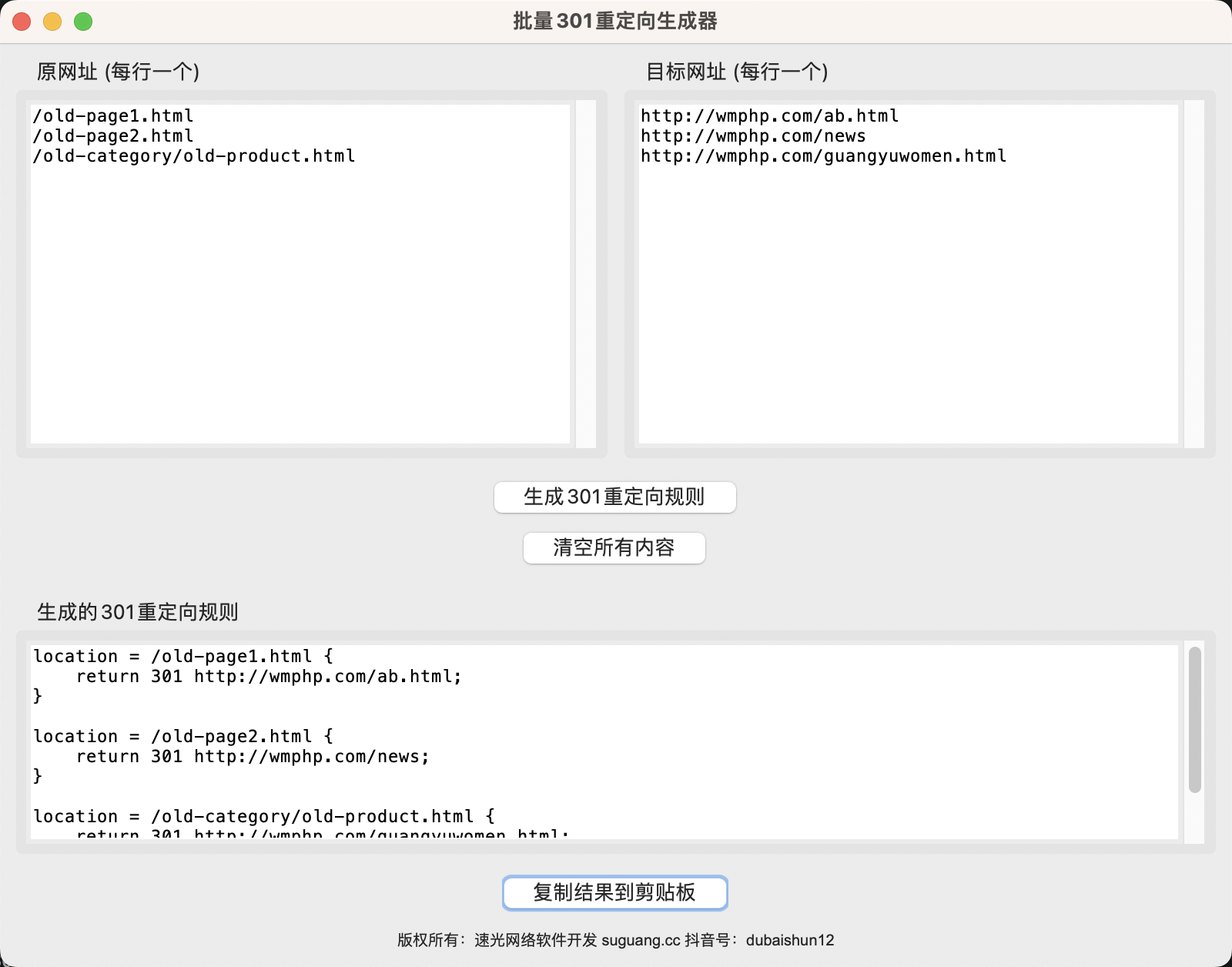Click the 生成301重定向规则 button
The width and height of the screenshot is (1232, 967).
tap(614, 497)
